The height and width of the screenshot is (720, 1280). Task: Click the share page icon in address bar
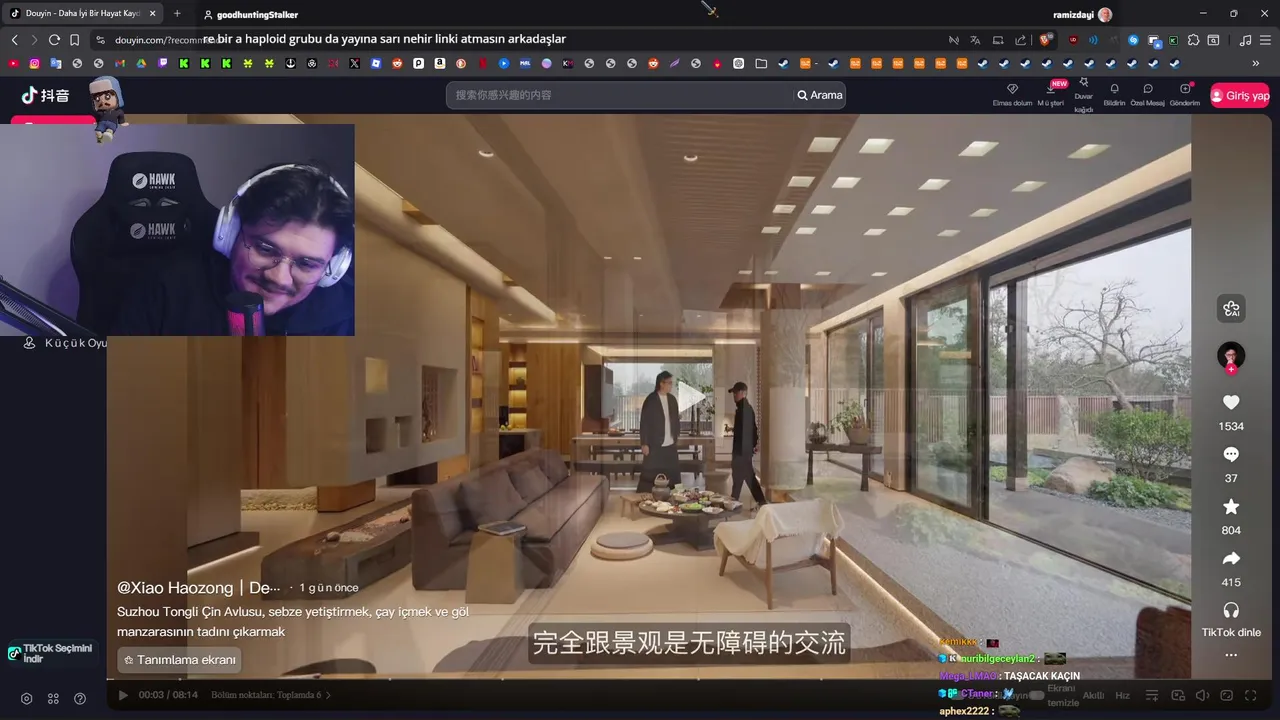pos(1020,40)
